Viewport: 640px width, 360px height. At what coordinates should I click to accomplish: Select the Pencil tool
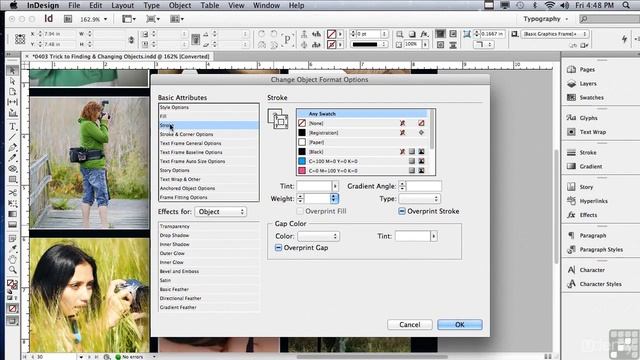[x=13, y=158]
